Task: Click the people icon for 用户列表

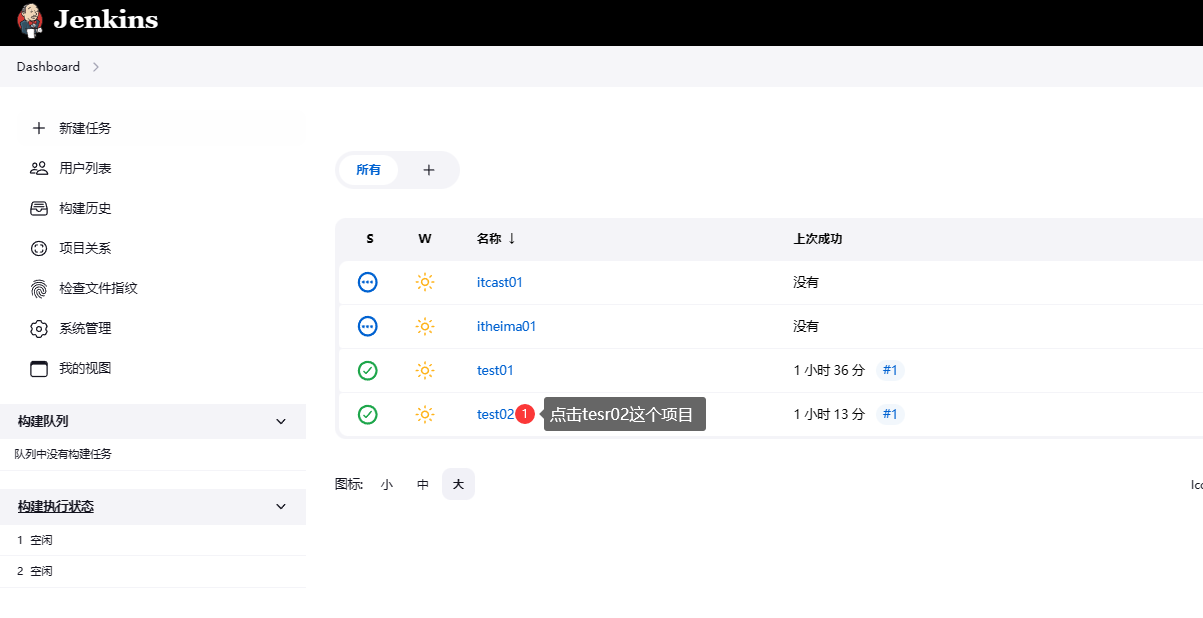Action: [39, 168]
